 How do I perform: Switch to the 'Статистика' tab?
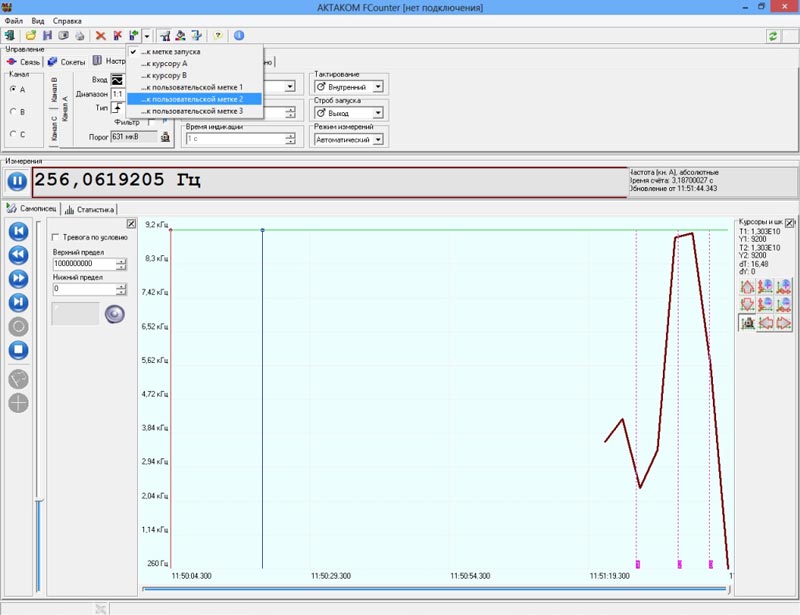coord(89,210)
